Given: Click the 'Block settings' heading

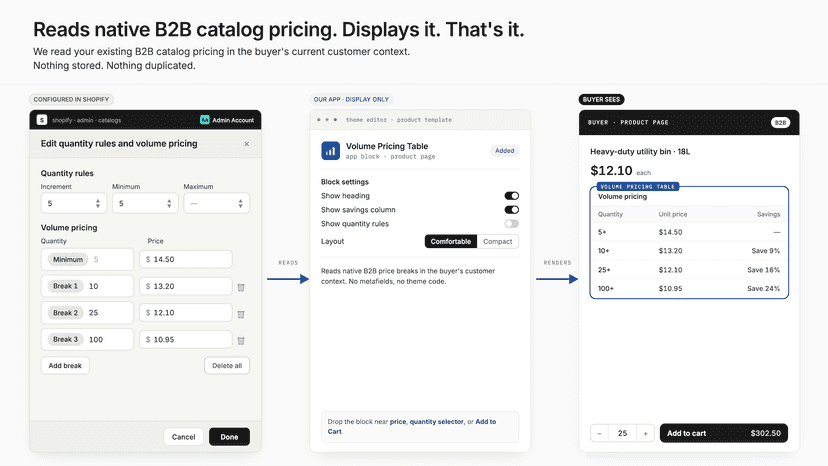Looking at the screenshot, I should pyautogui.click(x=345, y=182).
